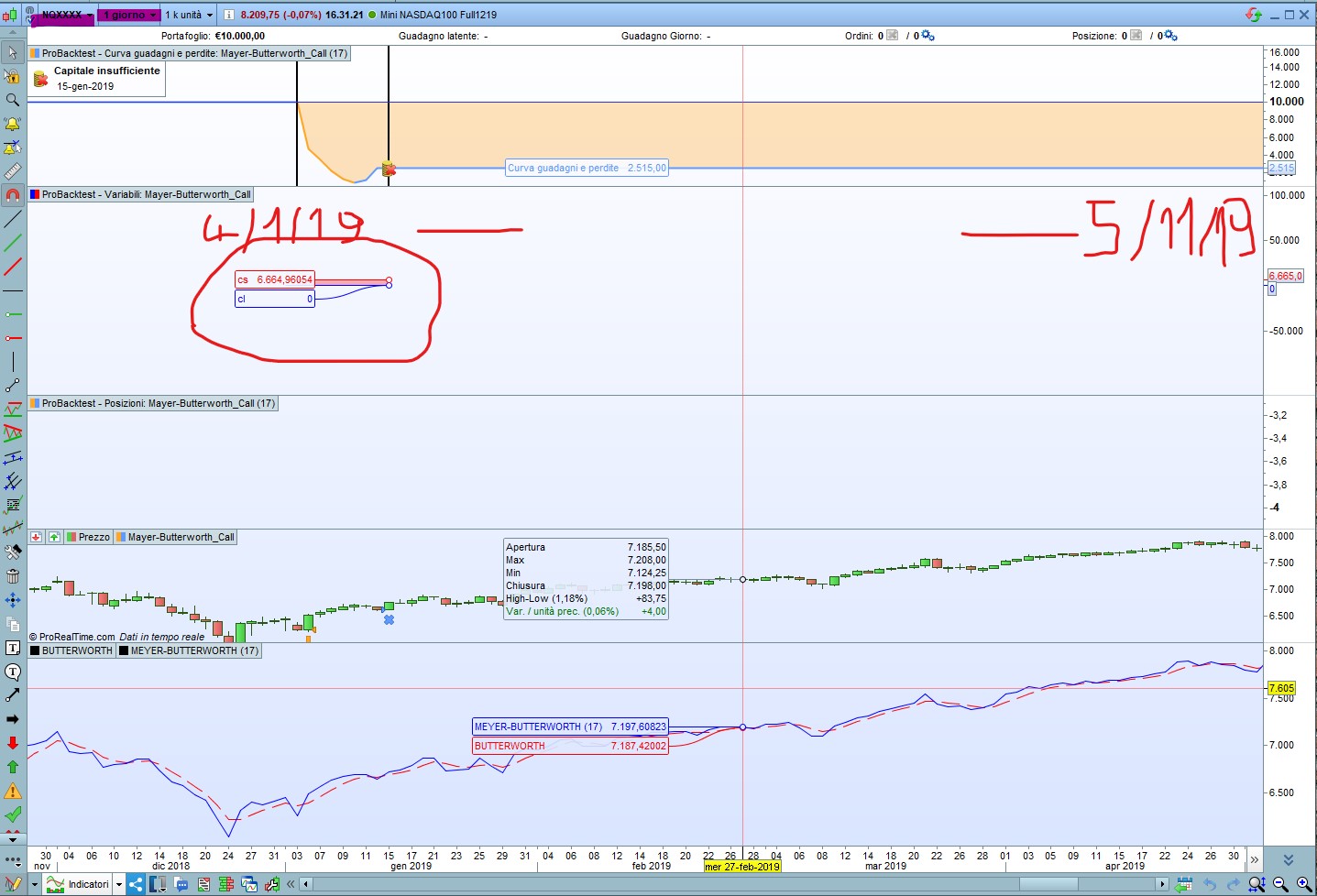Choose the black horizontal line tool
This screenshot has width=1317, height=896.
click(13, 290)
